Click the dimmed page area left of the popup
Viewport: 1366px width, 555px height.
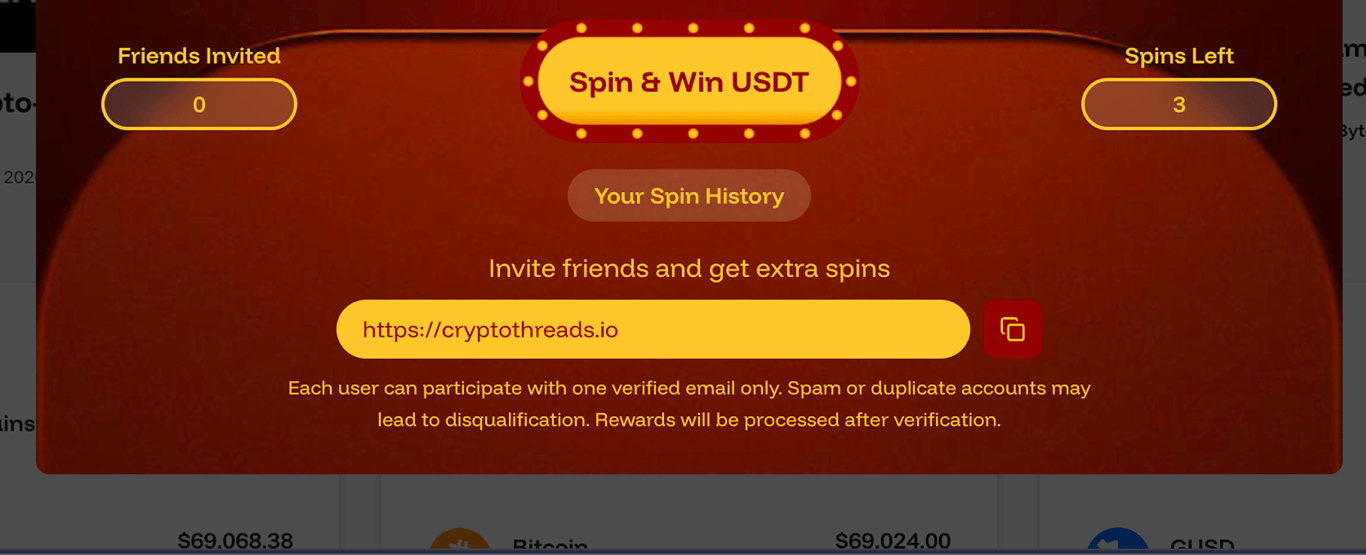tap(17, 350)
